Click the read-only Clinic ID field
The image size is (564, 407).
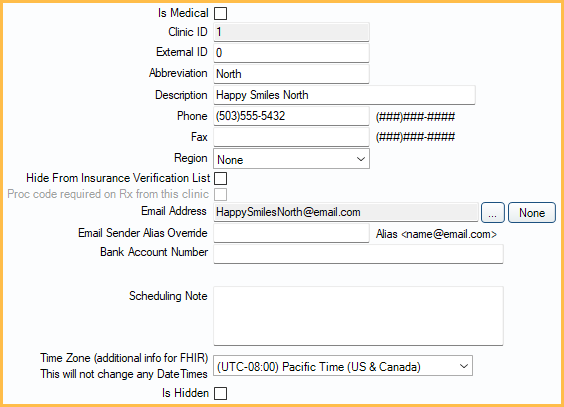291,32
